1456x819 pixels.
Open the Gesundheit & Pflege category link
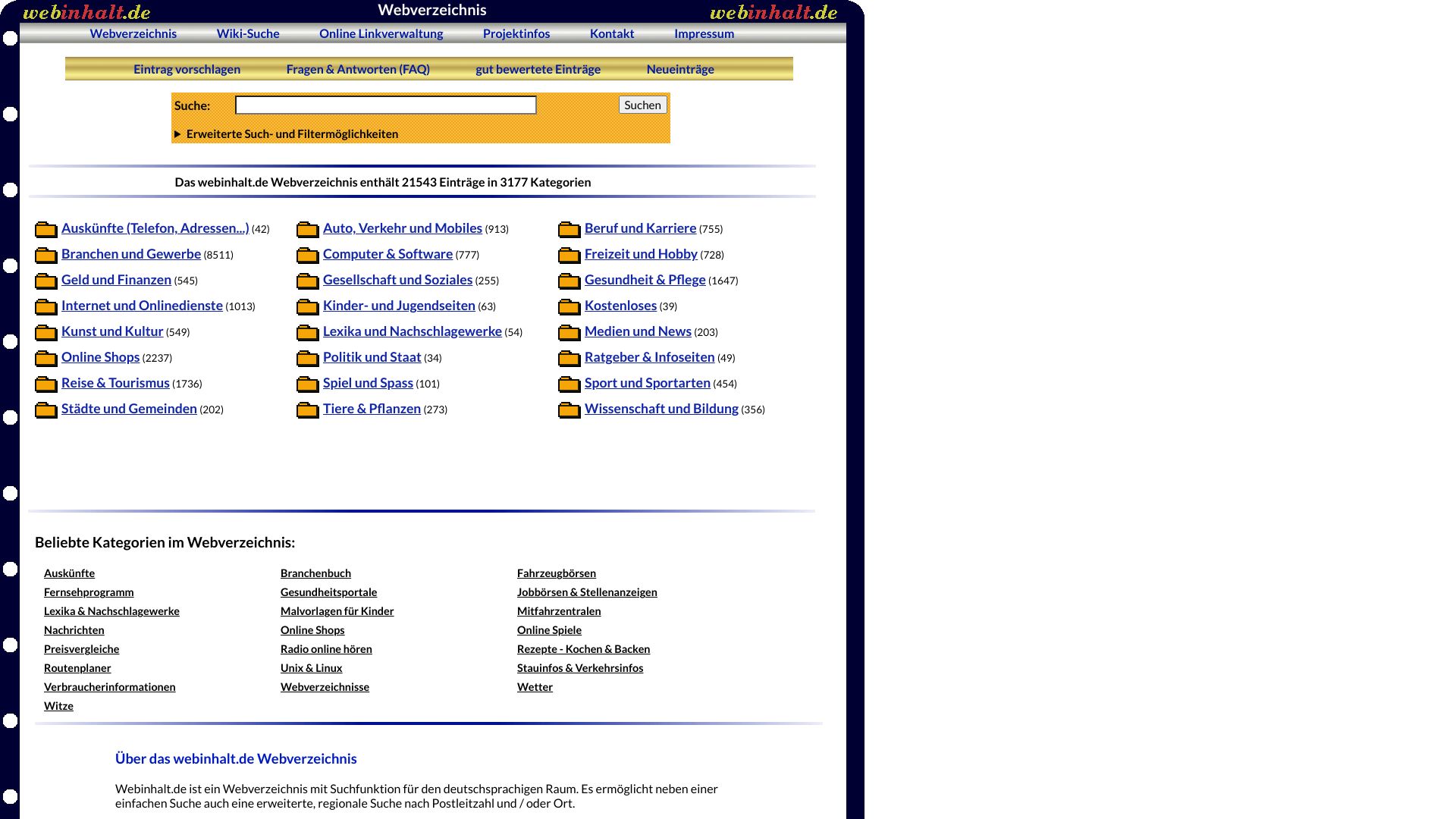(645, 280)
